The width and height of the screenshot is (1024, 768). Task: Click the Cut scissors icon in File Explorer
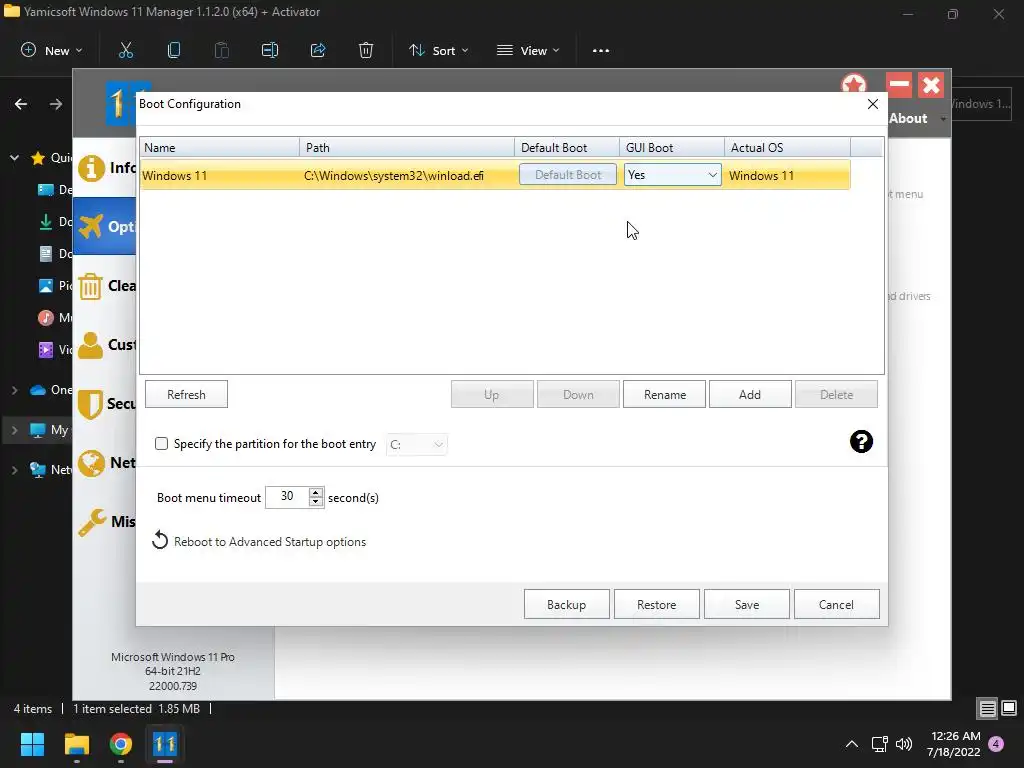tap(126, 50)
